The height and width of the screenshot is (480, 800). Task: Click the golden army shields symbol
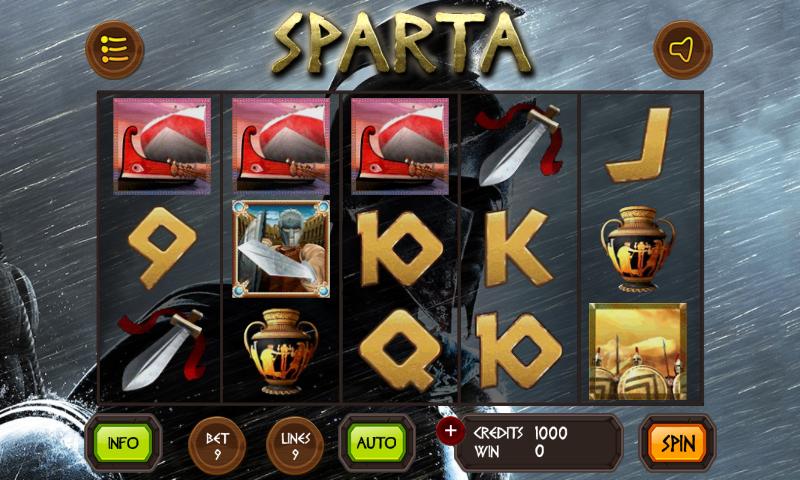coord(638,351)
